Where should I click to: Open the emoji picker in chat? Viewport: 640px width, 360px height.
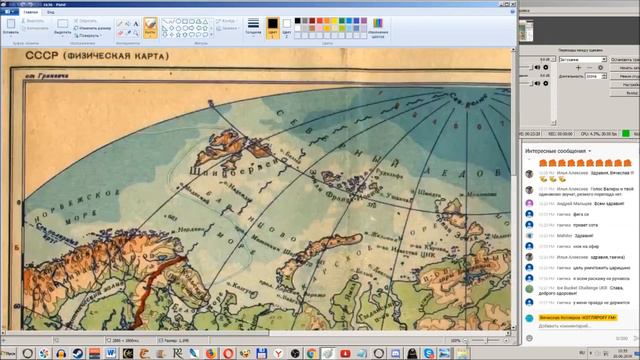(529, 338)
